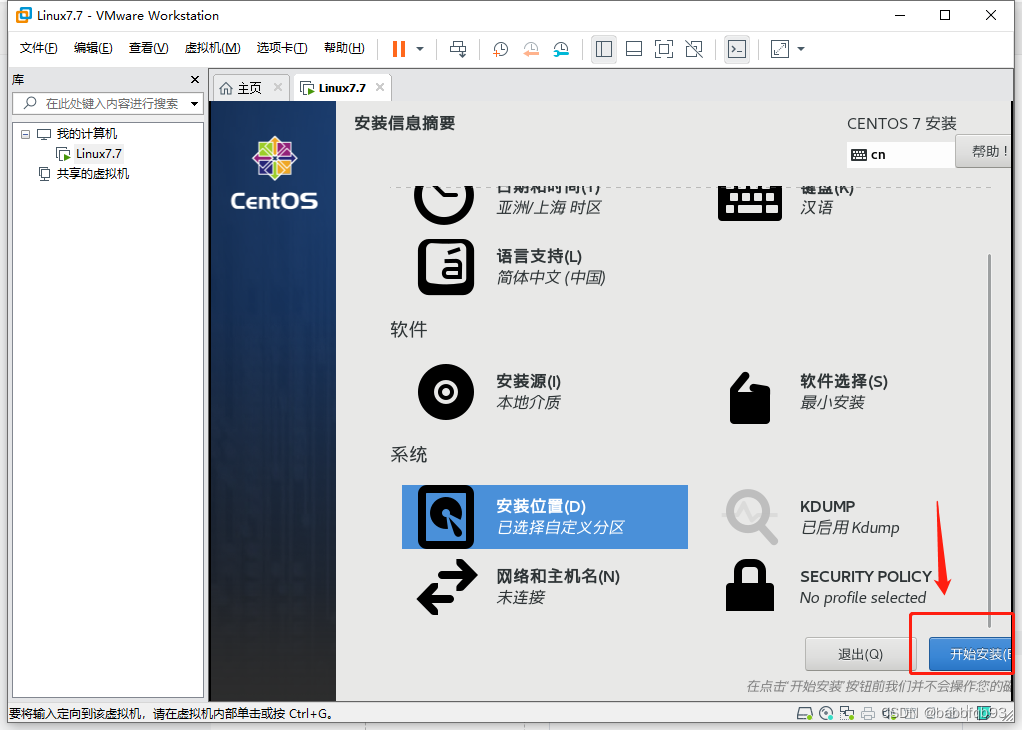Viewport: 1022px width, 730px height.
Task: Toggle the library sidebar view
Action: click(604, 49)
